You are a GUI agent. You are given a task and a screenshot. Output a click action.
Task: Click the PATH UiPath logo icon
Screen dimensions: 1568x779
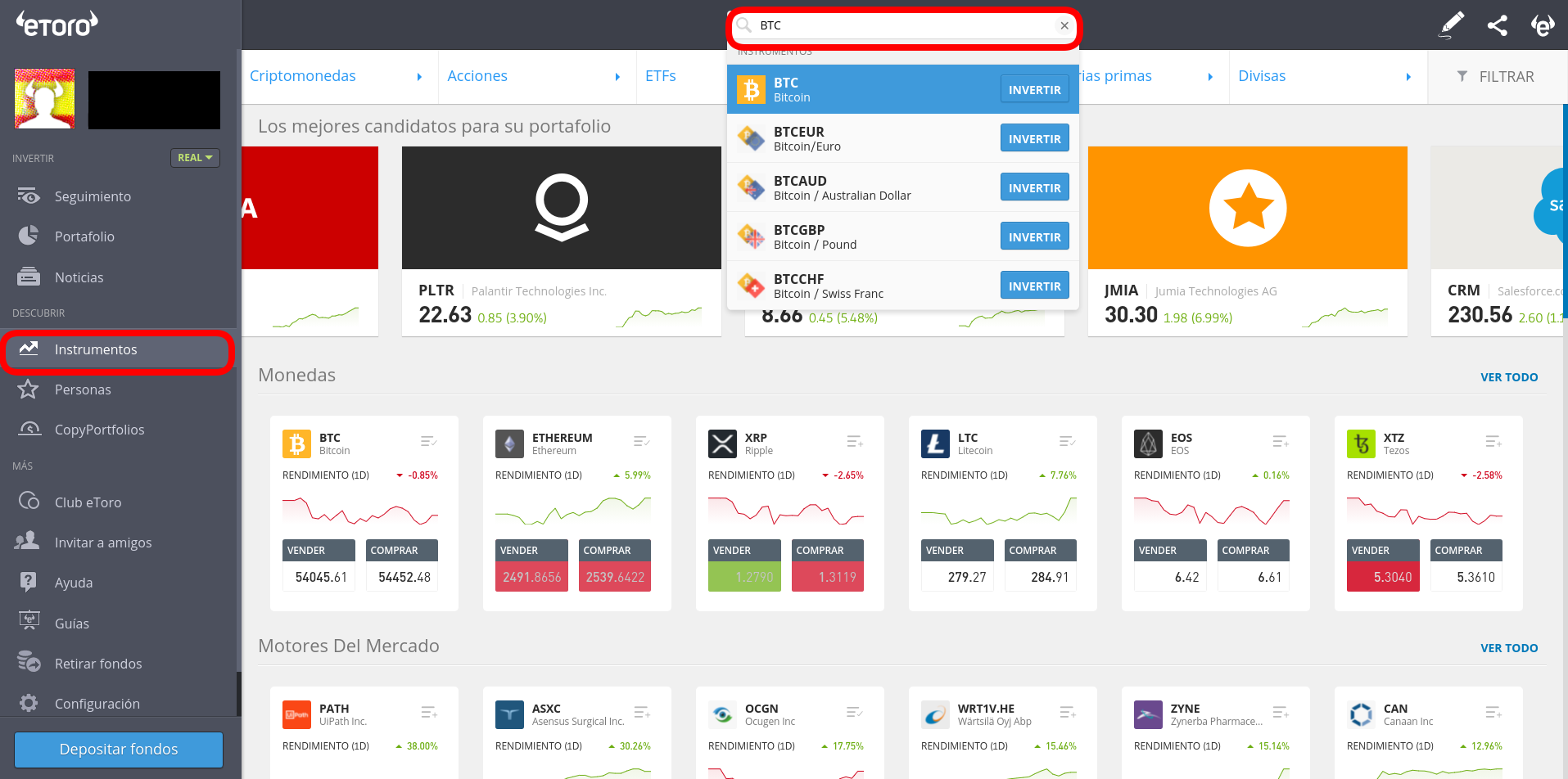296,715
